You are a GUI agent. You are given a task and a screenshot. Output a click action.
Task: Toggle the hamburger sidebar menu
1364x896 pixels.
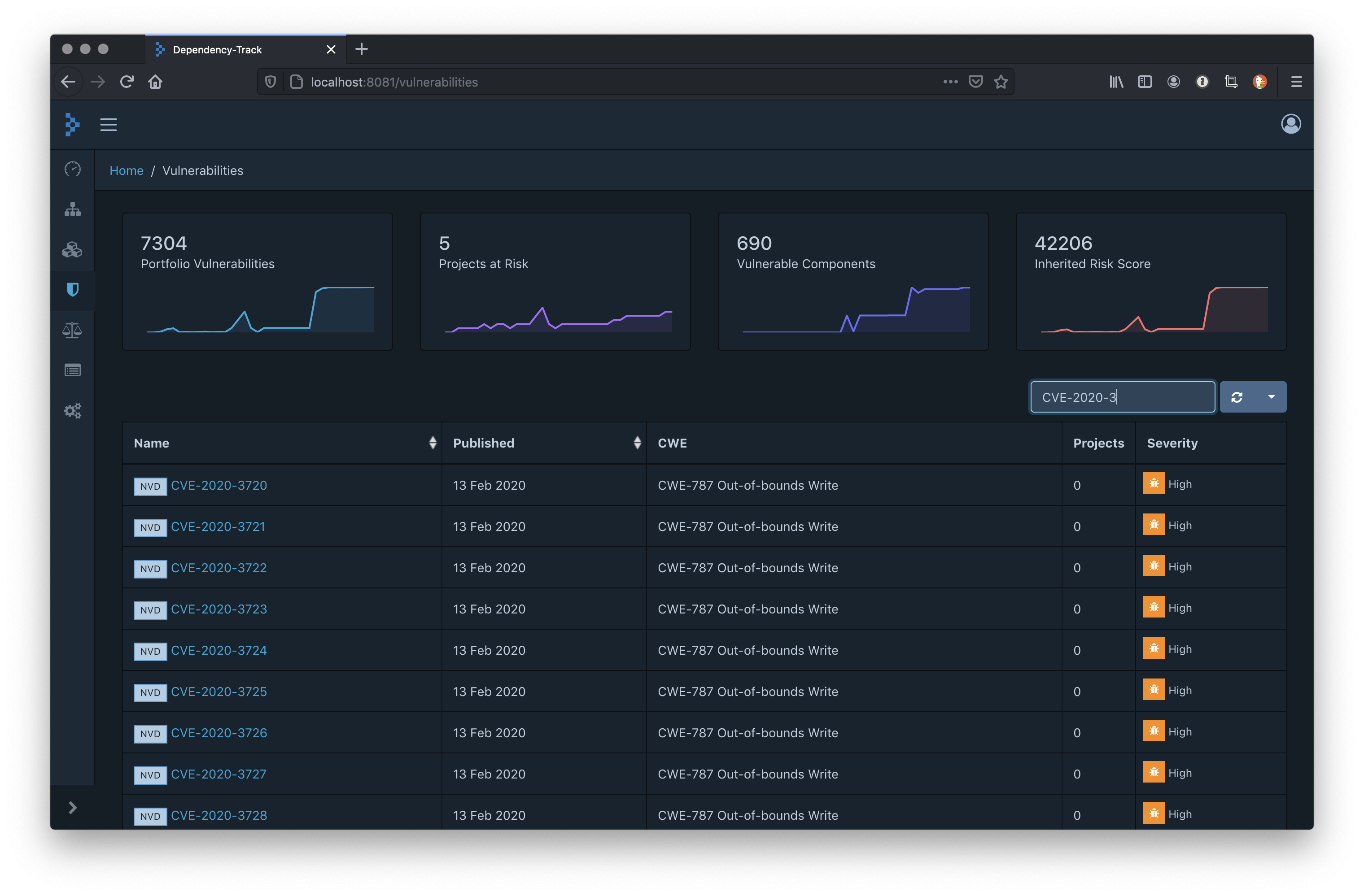tap(108, 124)
